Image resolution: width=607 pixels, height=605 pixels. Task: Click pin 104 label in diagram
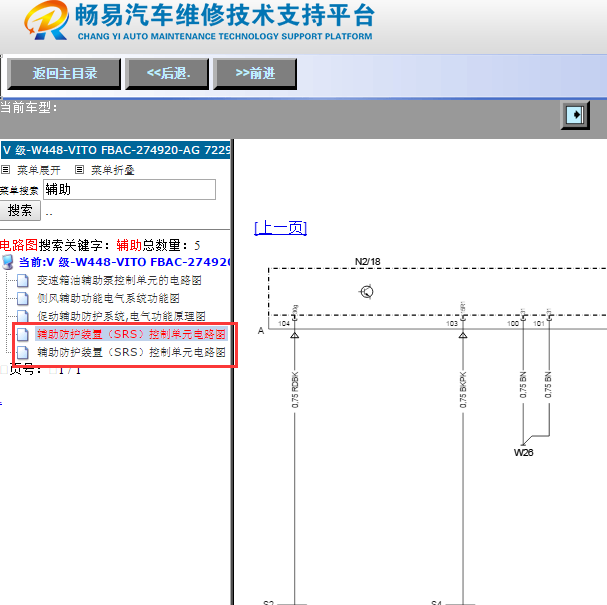284,324
